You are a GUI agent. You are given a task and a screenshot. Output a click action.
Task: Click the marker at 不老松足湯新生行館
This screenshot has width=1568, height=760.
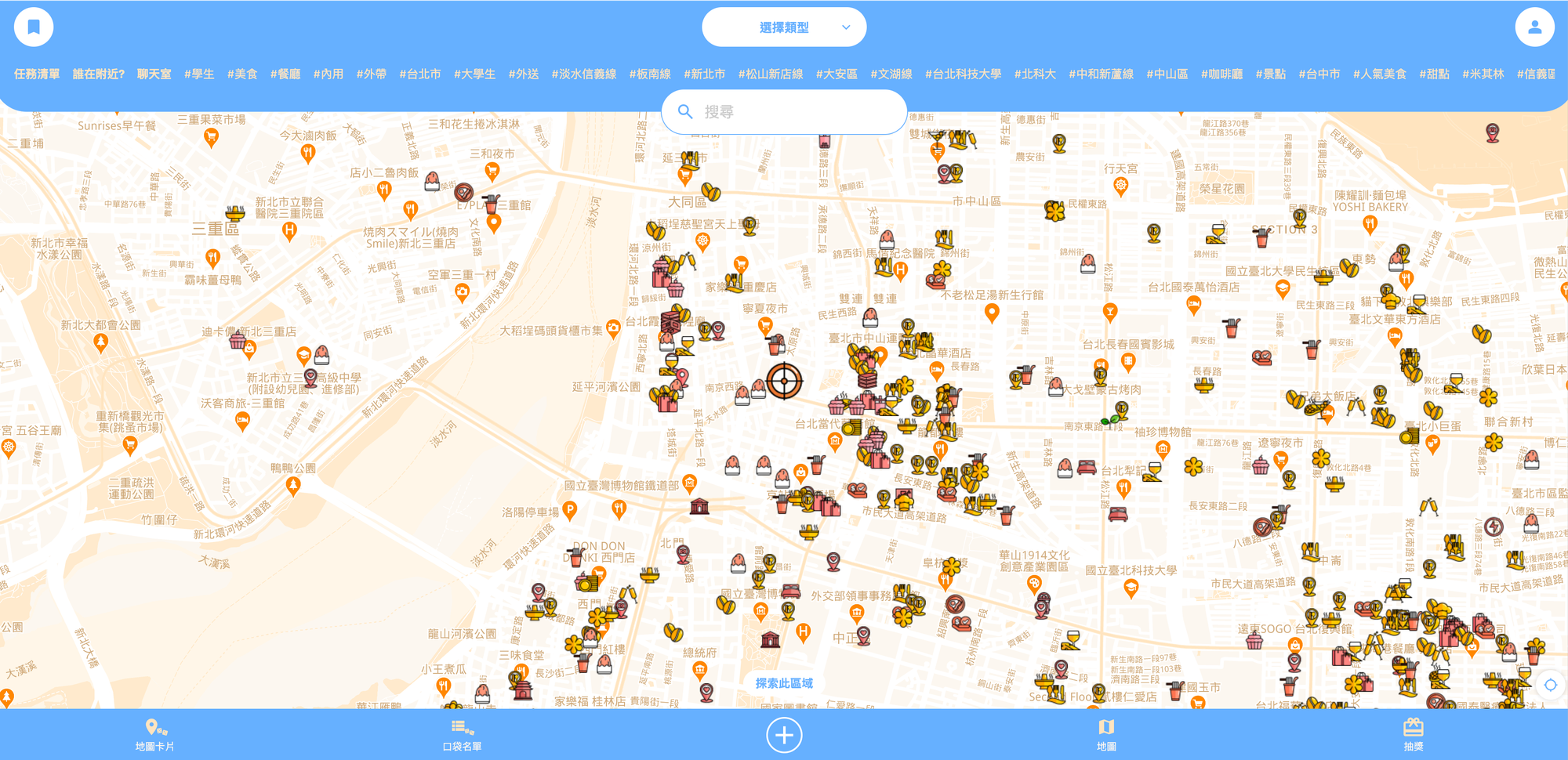(x=992, y=313)
